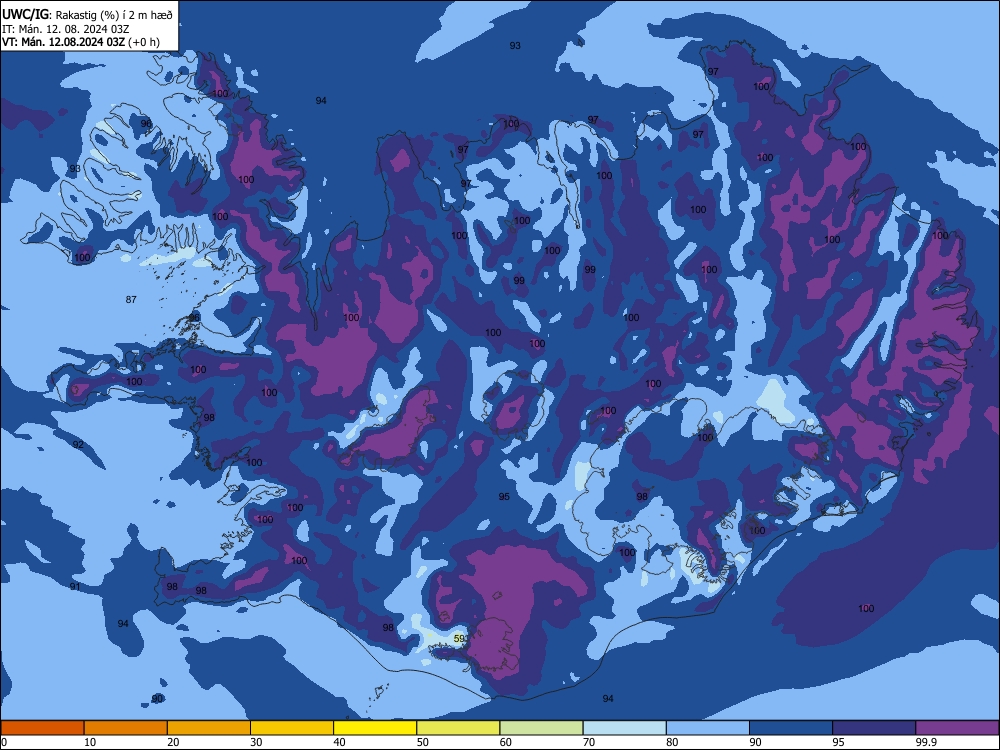Click the title text 'Rakastig (%) í 2 m hæð'
Image resolution: width=1000 pixels, height=750 pixels.
click(x=114, y=15)
